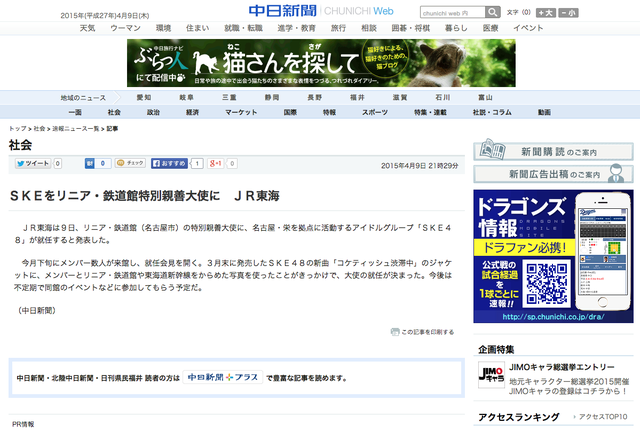
Task: Open 新聞購読のご案内 banner
Action: pyautogui.click(x=553, y=151)
